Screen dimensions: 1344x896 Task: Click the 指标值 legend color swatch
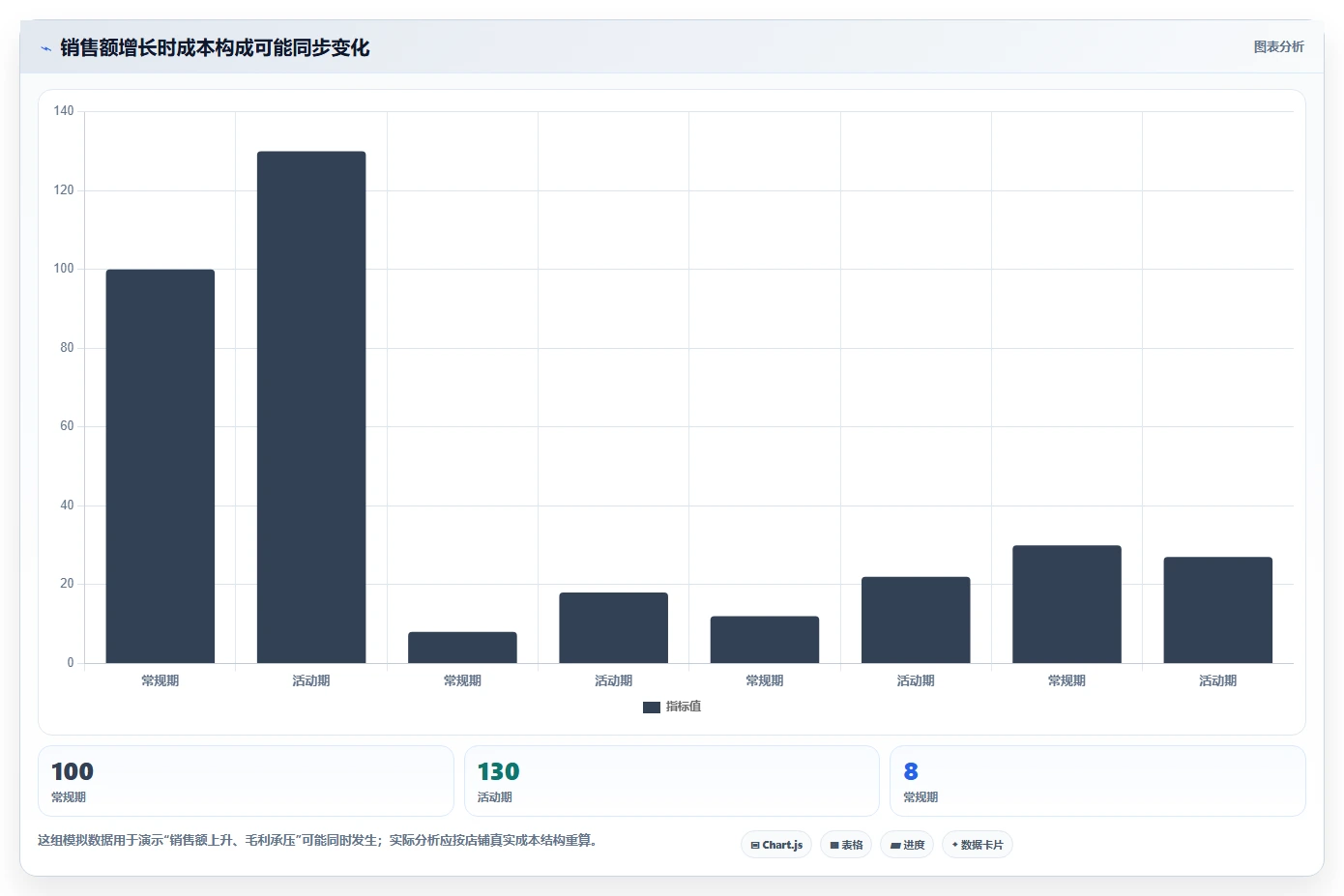tap(652, 708)
